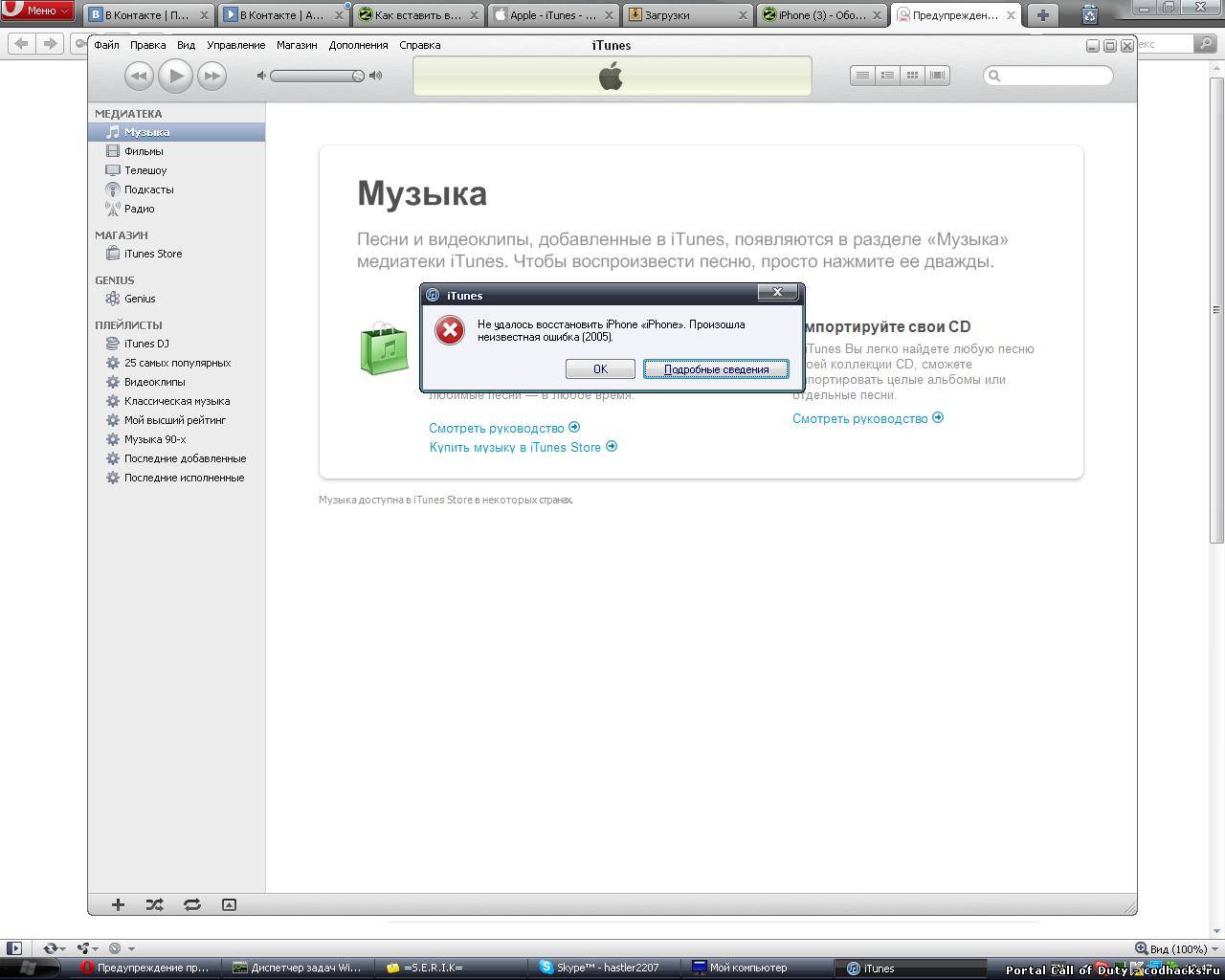Screen dimensions: 1225x980
Task: Open the Управление menu
Action: (x=236, y=45)
